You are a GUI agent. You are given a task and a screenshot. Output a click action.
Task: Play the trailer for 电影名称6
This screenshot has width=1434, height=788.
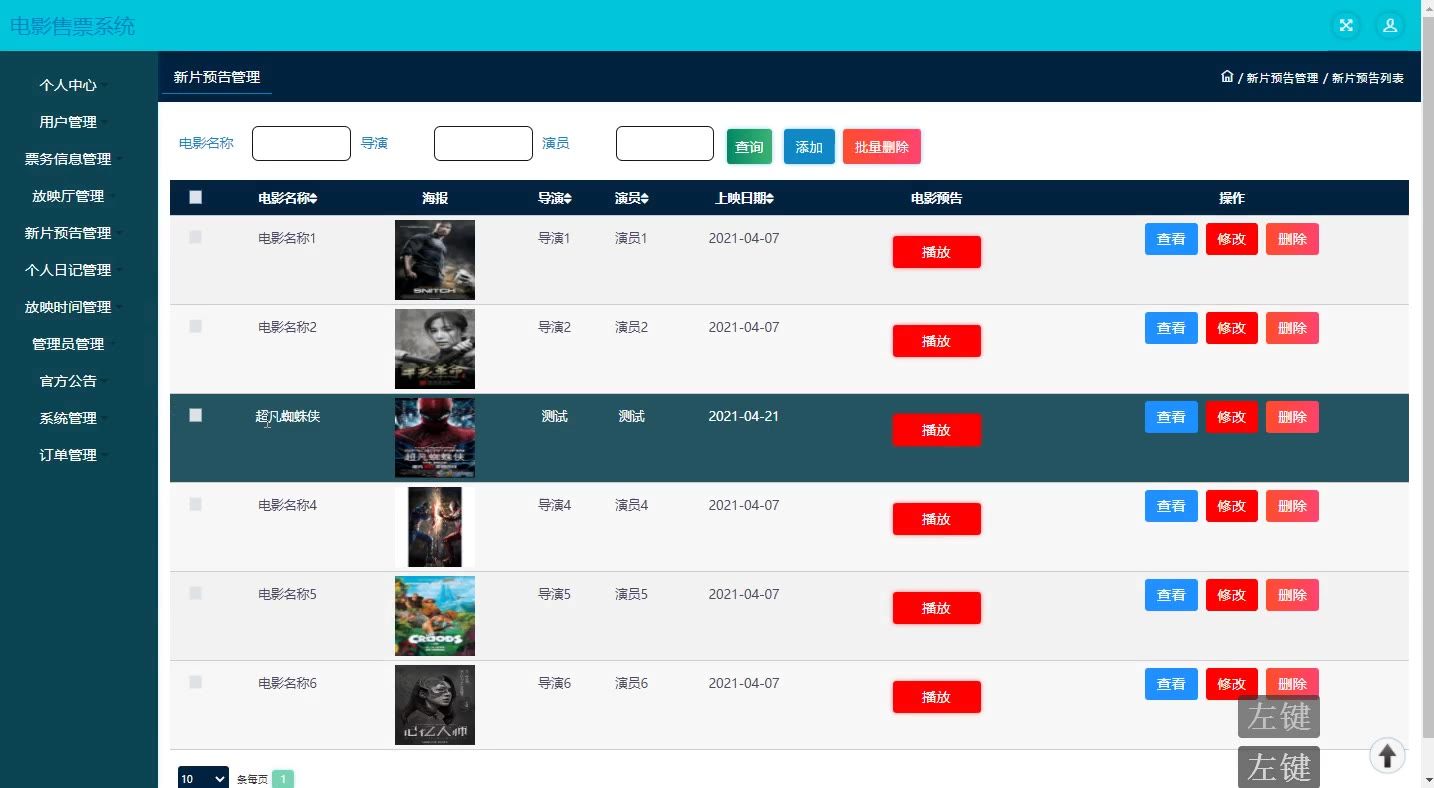(x=937, y=697)
